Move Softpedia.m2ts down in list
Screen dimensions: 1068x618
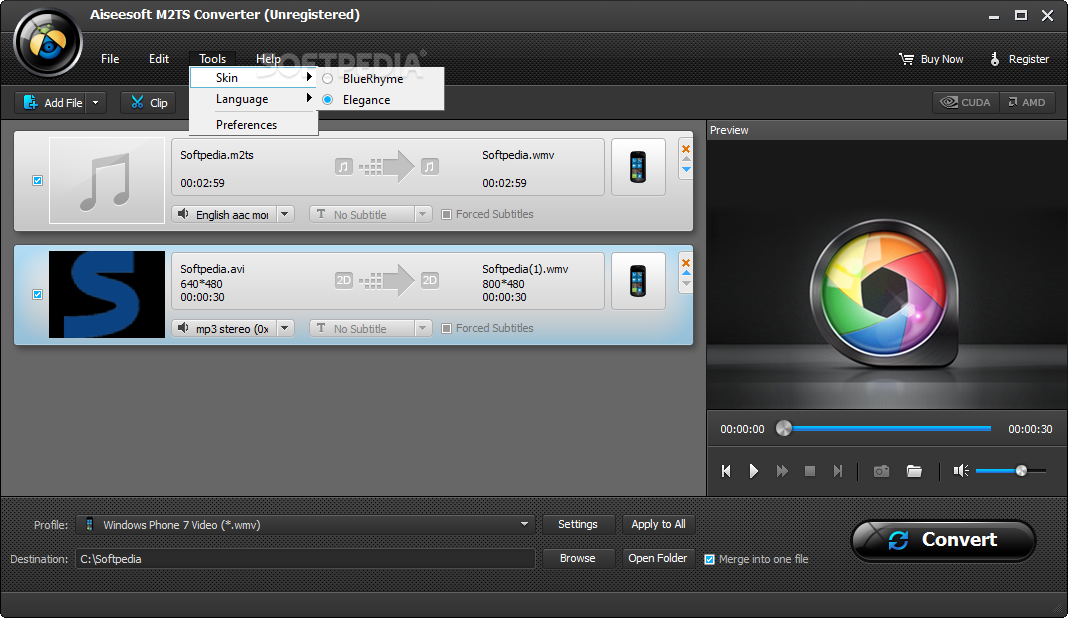[x=686, y=169]
